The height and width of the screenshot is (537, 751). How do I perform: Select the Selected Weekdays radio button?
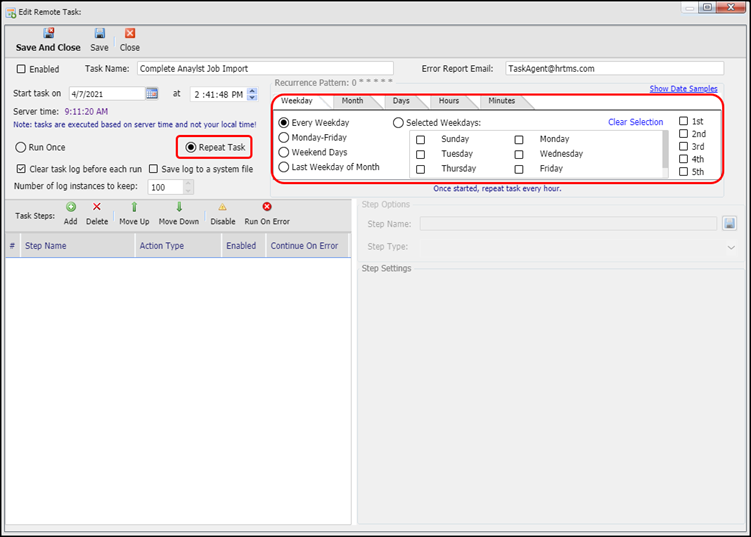[x=398, y=123]
